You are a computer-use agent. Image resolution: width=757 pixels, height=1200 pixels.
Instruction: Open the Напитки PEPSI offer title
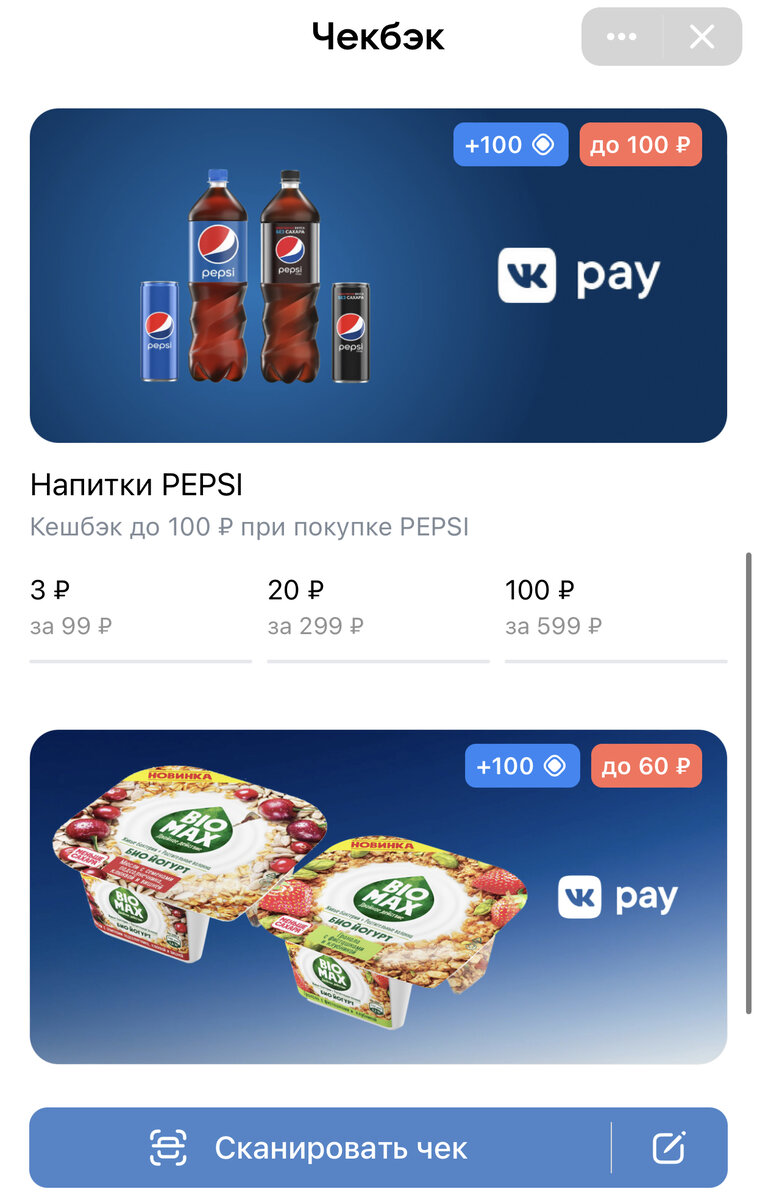click(x=137, y=485)
